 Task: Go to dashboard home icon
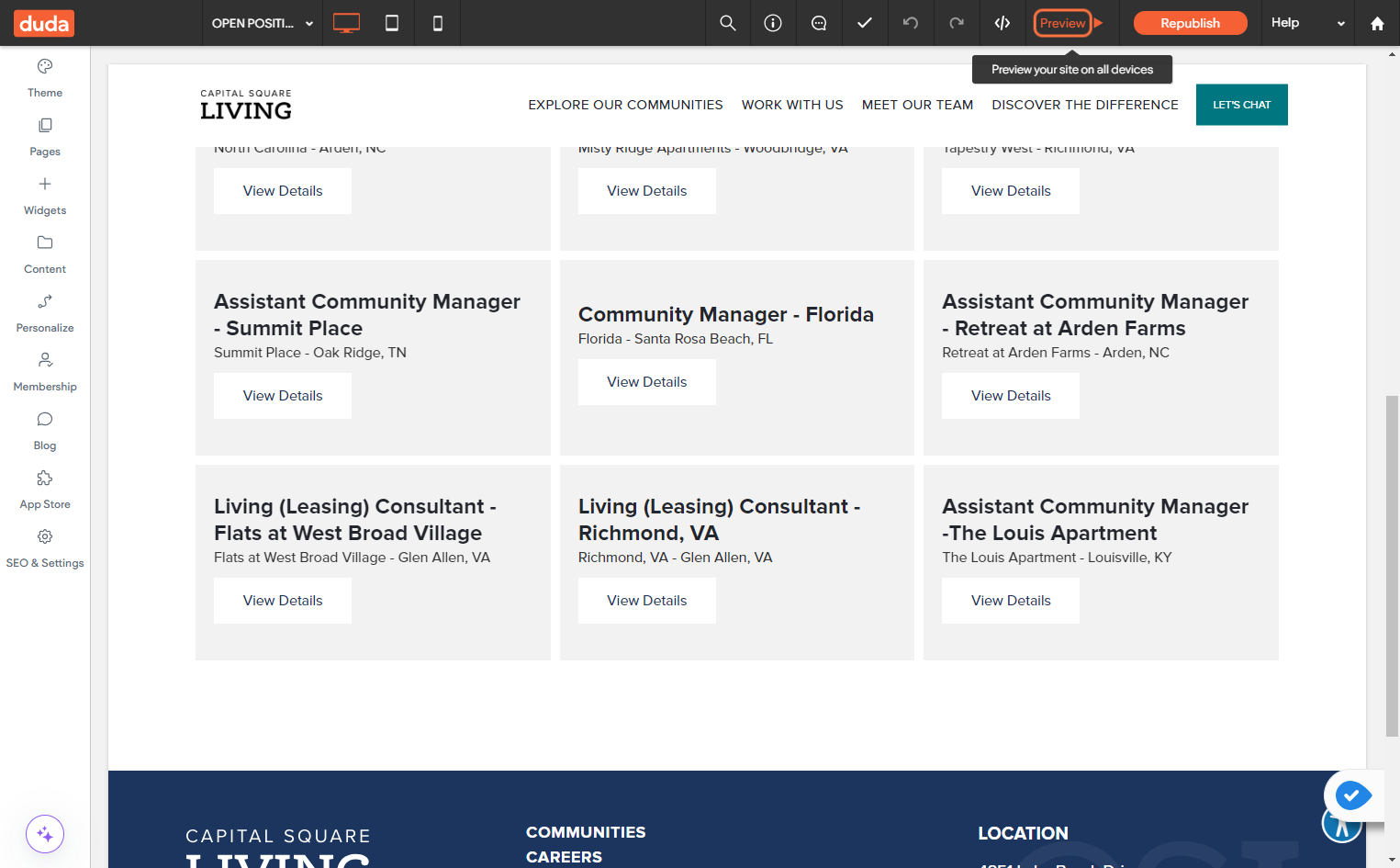click(1377, 23)
